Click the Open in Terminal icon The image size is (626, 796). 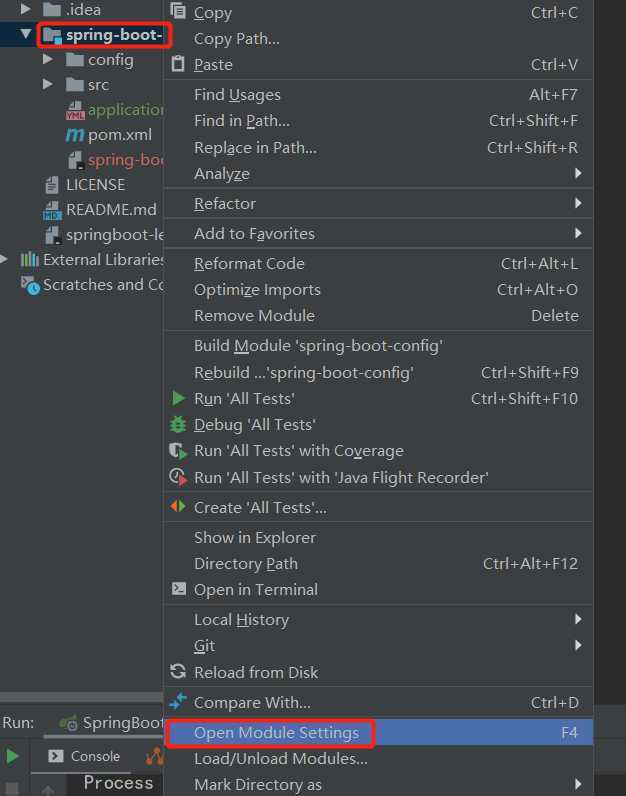tap(178, 590)
